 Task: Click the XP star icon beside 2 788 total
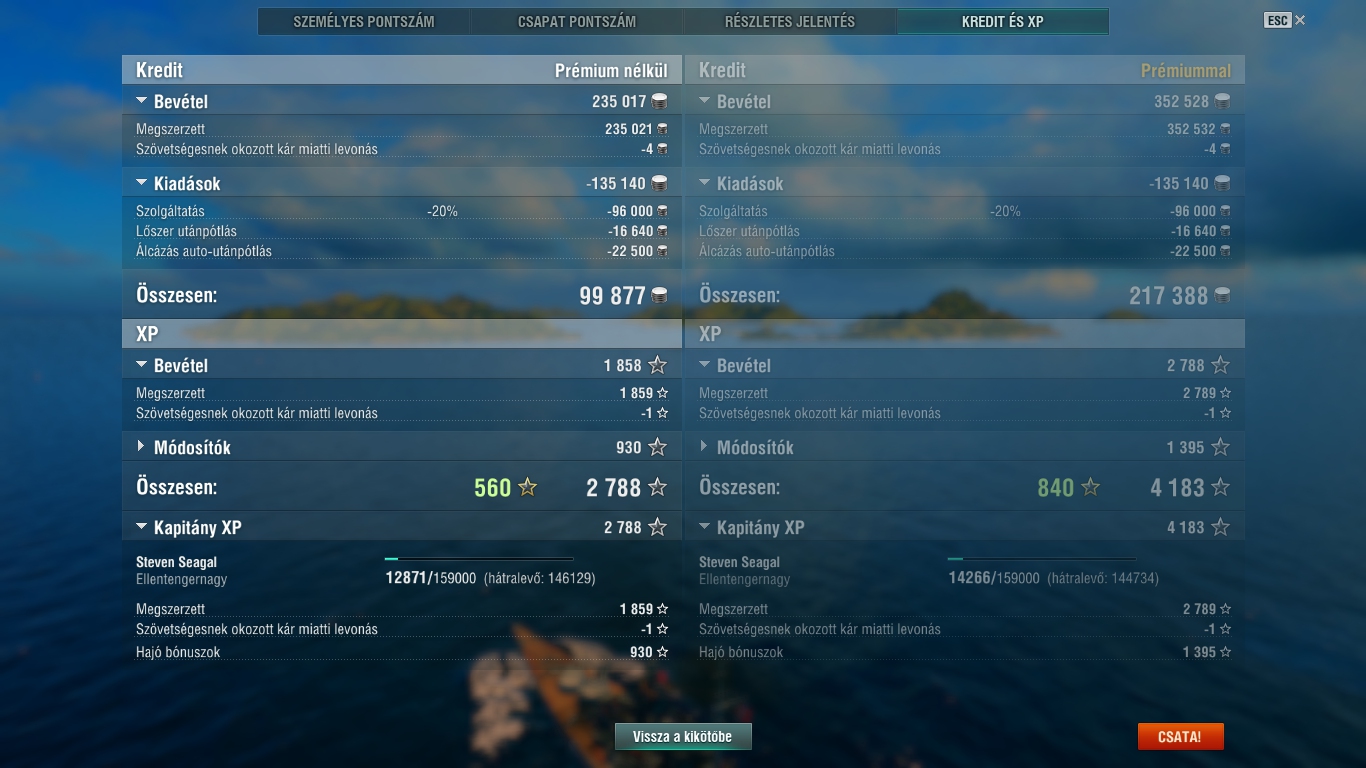(657, 487)
